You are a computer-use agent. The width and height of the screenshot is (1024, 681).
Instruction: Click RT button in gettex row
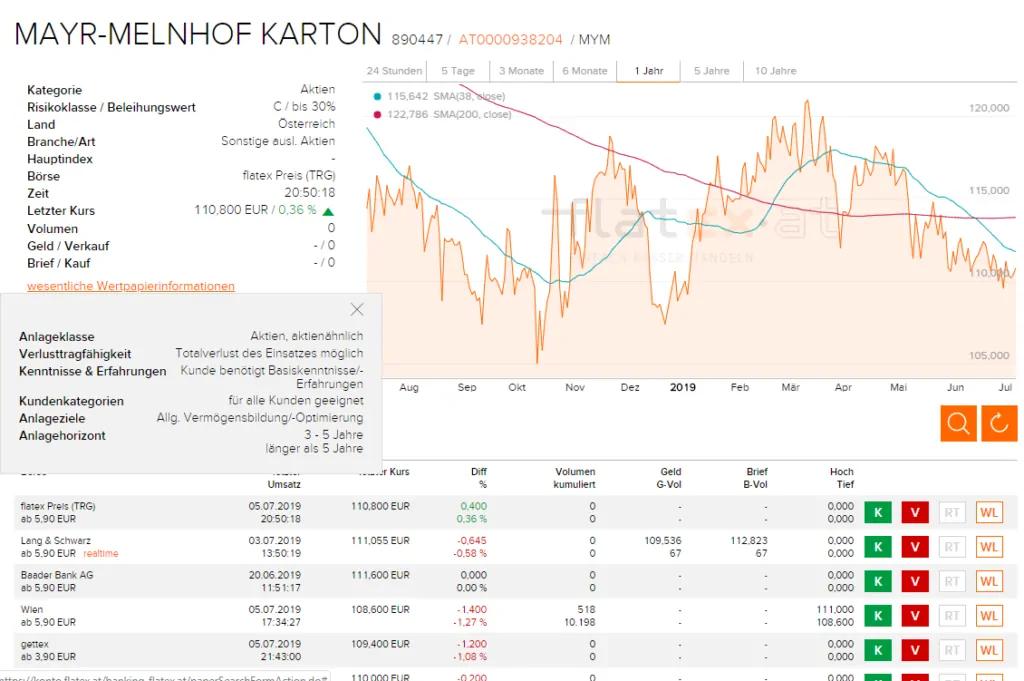(952, 650)
